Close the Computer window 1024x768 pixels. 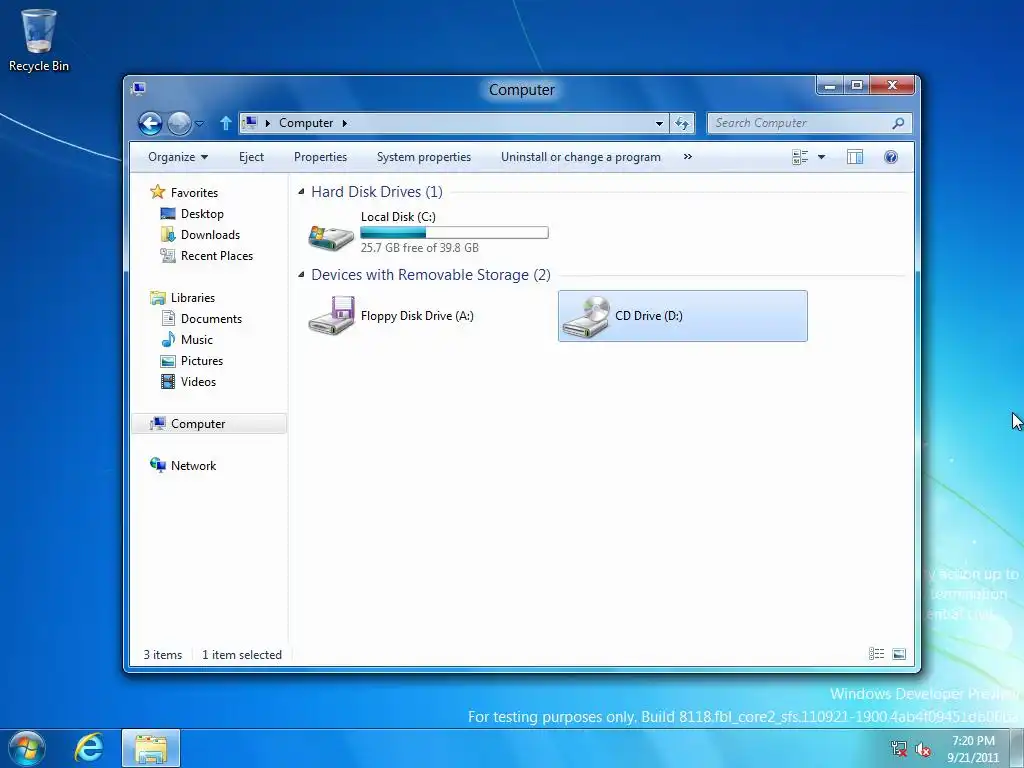coord(892,86)
